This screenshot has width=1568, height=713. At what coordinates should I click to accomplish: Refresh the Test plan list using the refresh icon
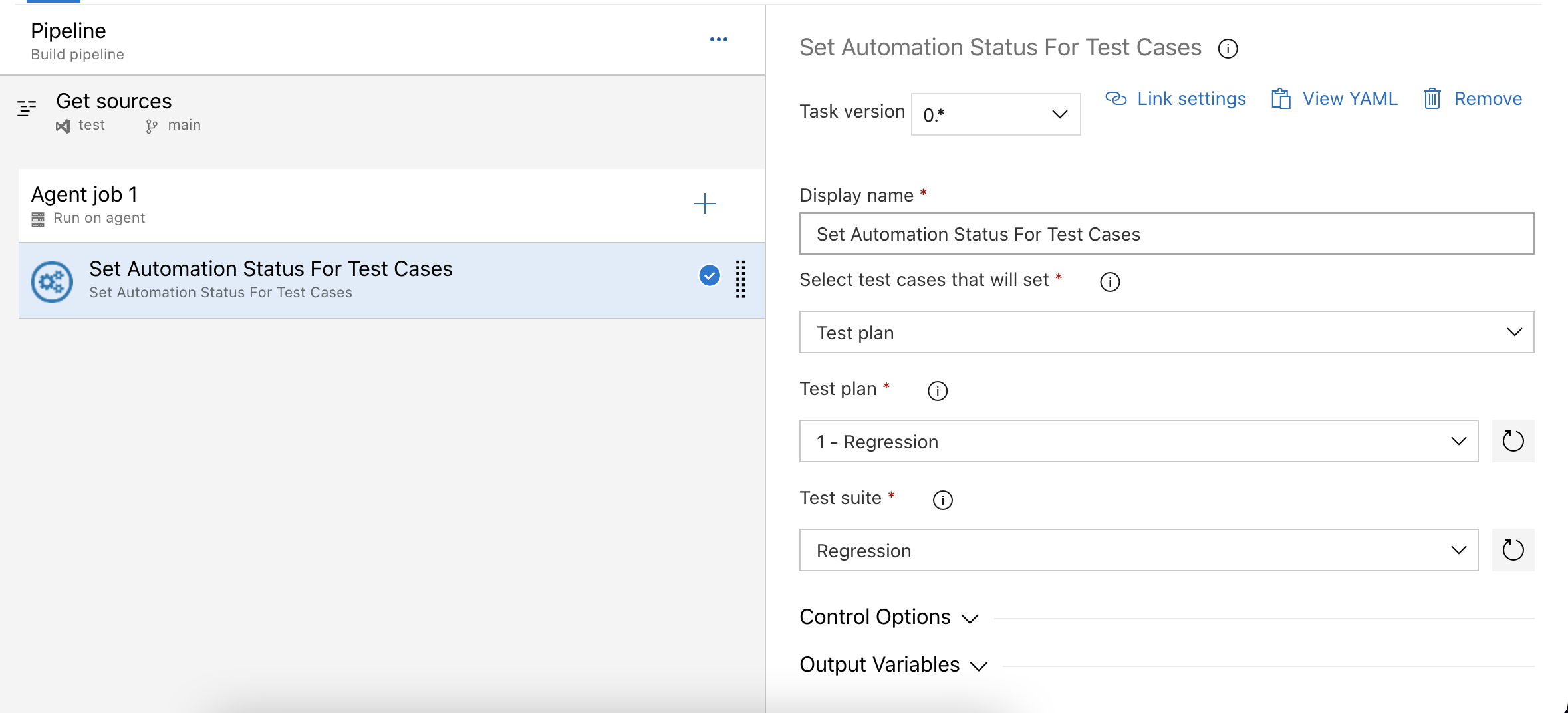pos(1513,441)
